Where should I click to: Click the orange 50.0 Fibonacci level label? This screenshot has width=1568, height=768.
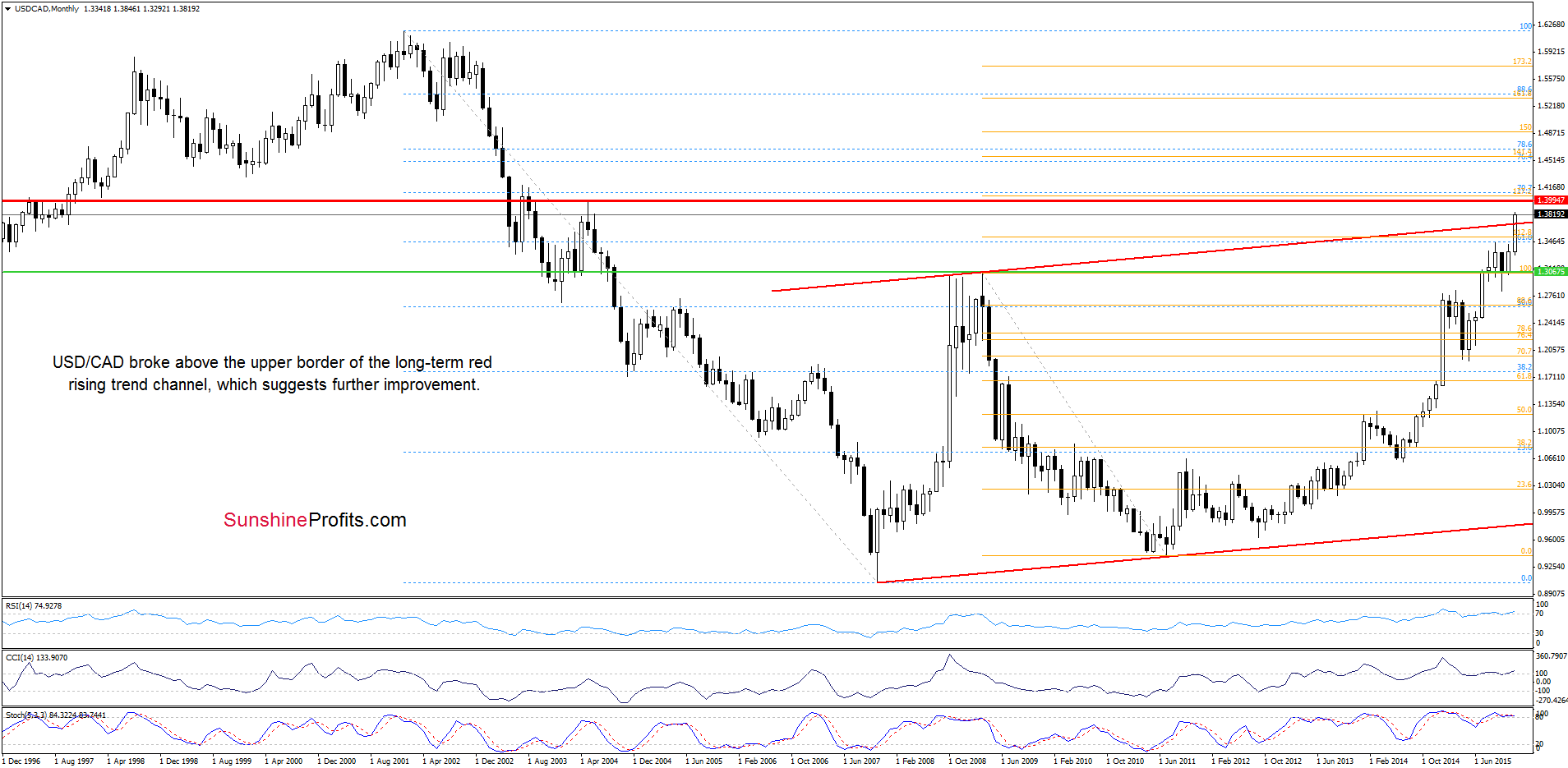(1524, 409)
